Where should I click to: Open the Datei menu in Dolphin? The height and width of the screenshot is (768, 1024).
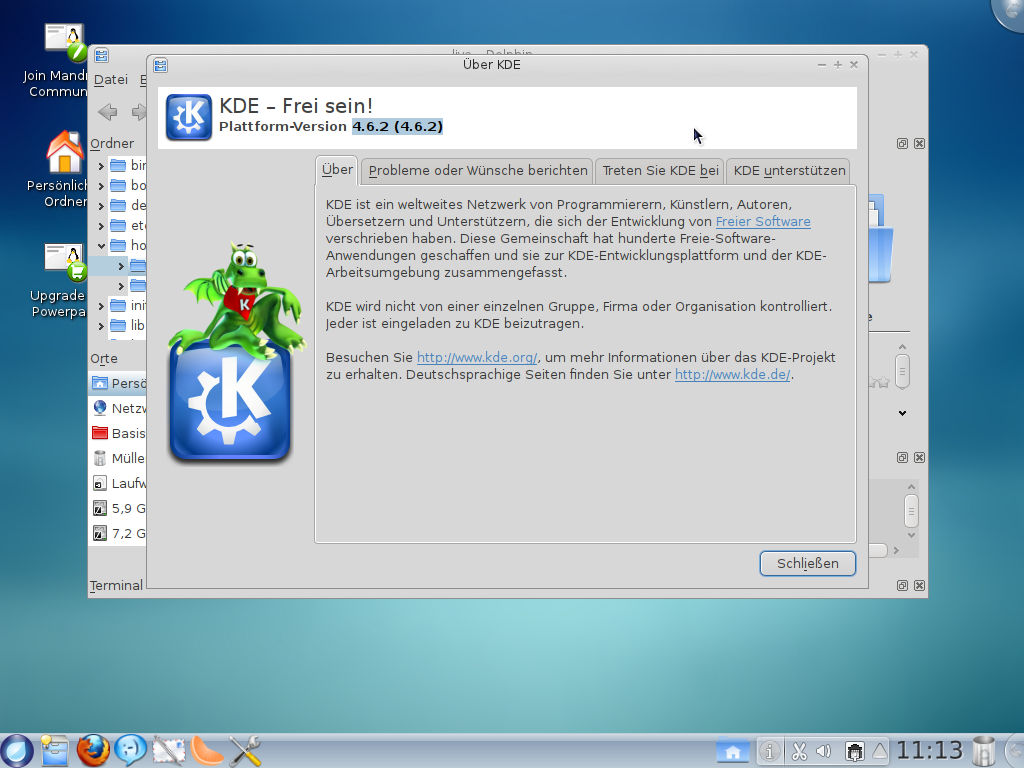(x=110, y=79)
